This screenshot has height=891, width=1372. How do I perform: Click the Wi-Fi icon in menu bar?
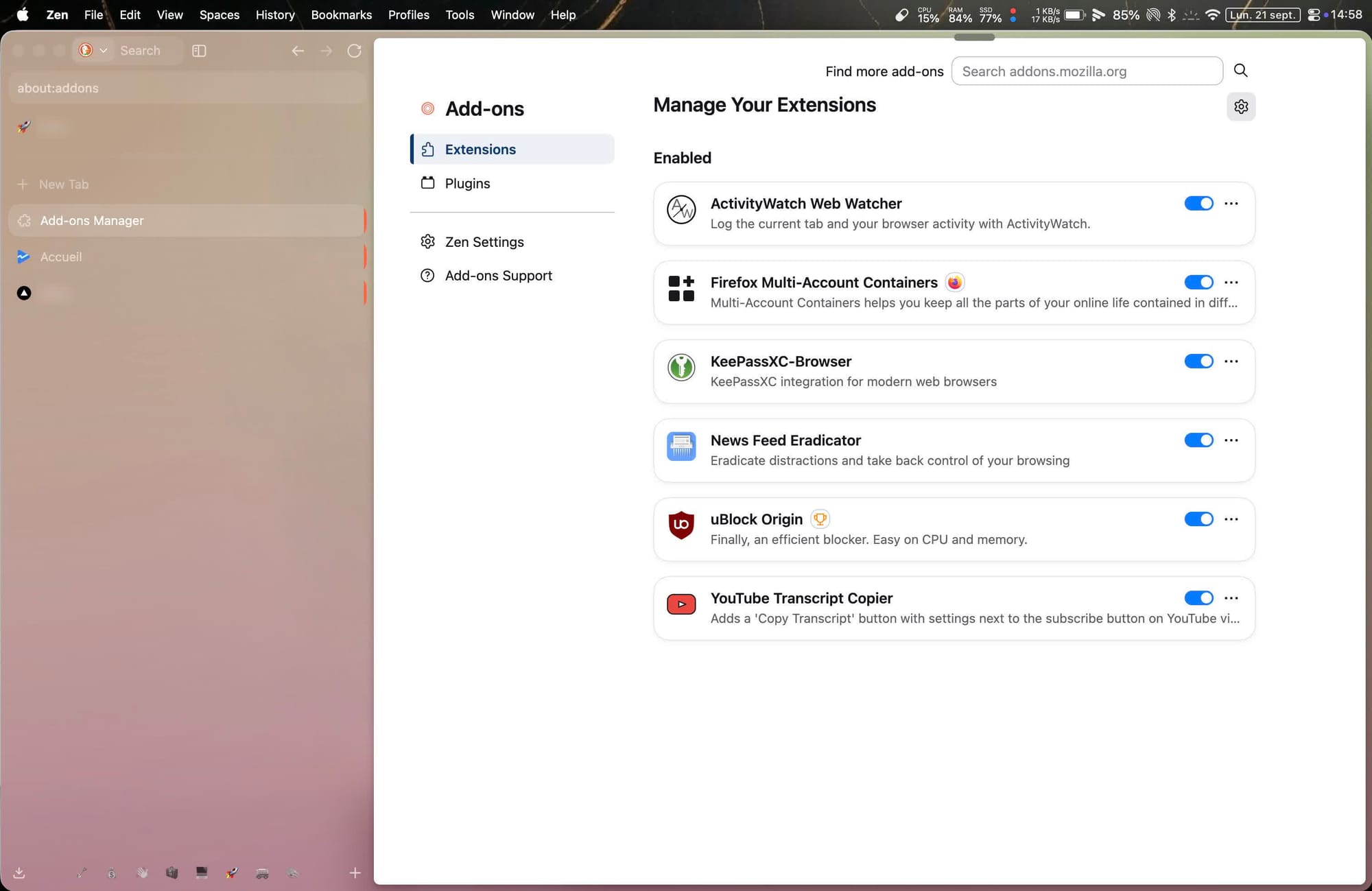click(1212, 14)
